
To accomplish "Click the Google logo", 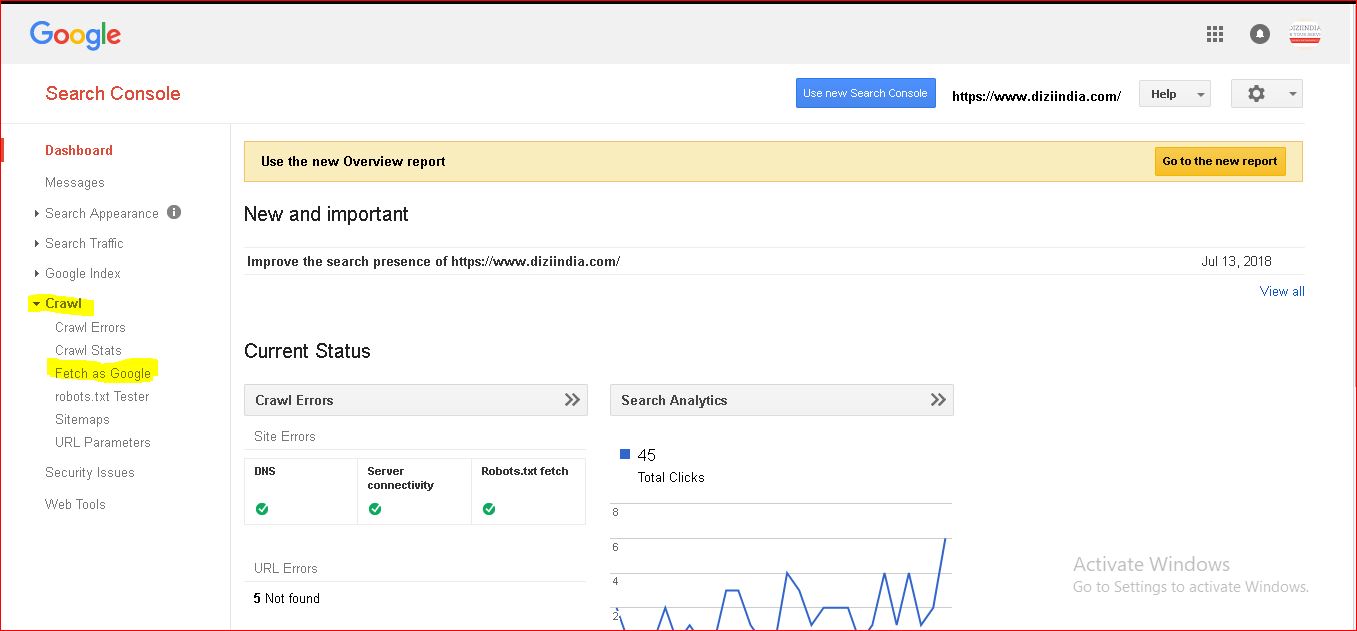I will pyautogui.click(x=75, y=35).
